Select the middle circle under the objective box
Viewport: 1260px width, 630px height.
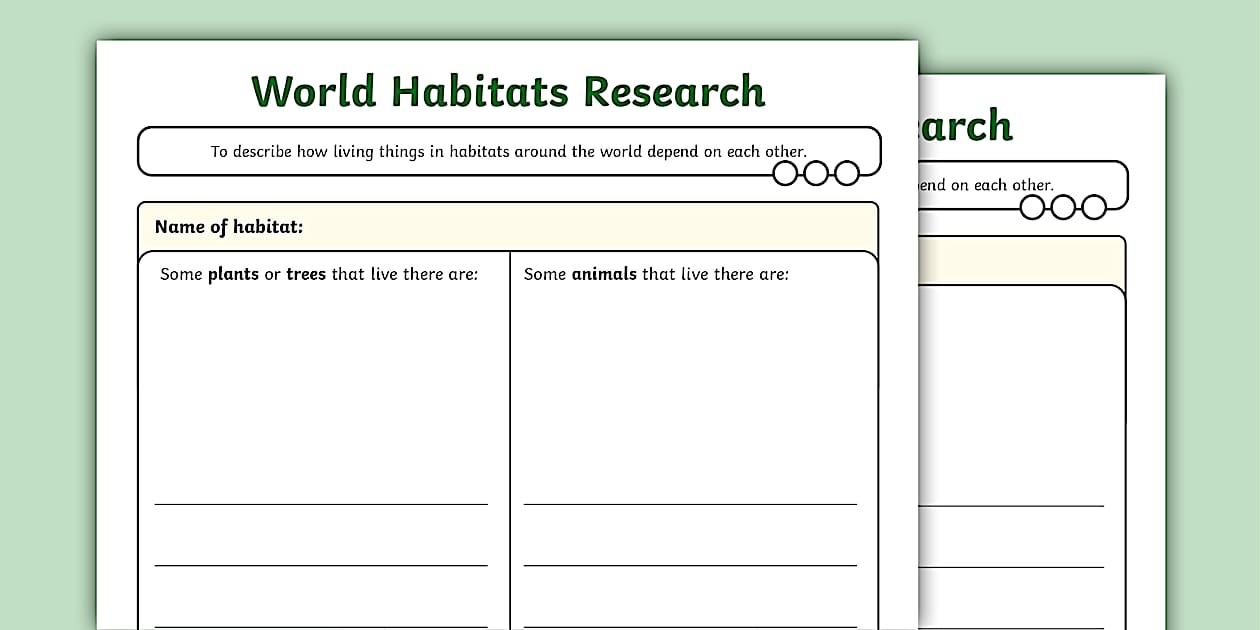(x=818, y=172)
